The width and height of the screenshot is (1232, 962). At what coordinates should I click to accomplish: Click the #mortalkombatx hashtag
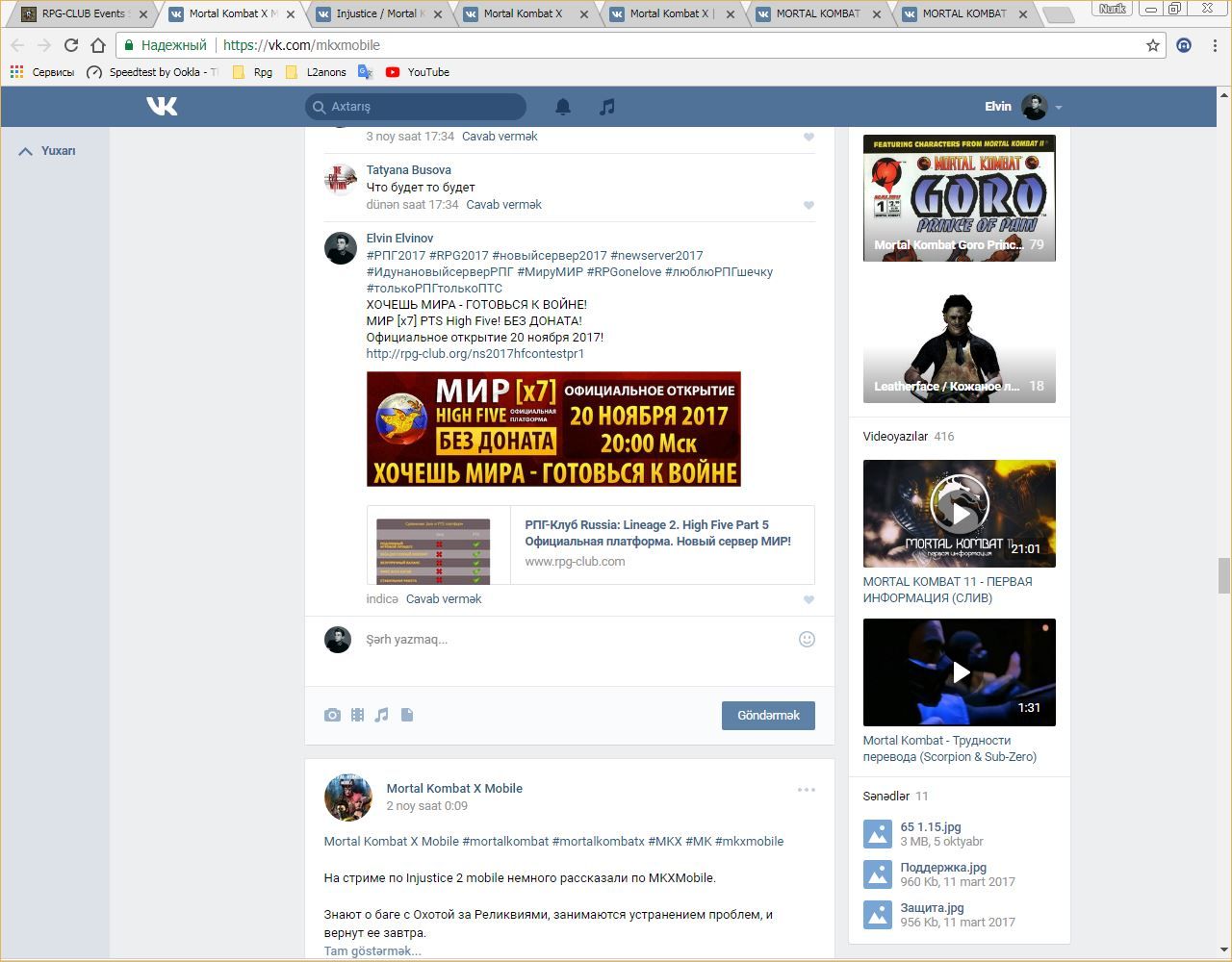click(x=598, y=842)
